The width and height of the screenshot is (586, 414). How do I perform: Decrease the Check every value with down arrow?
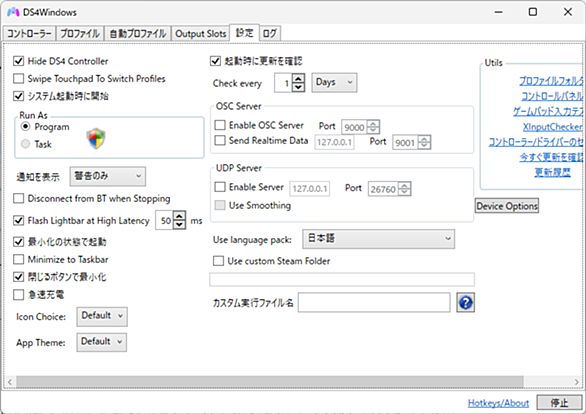(x=298, y=87)
